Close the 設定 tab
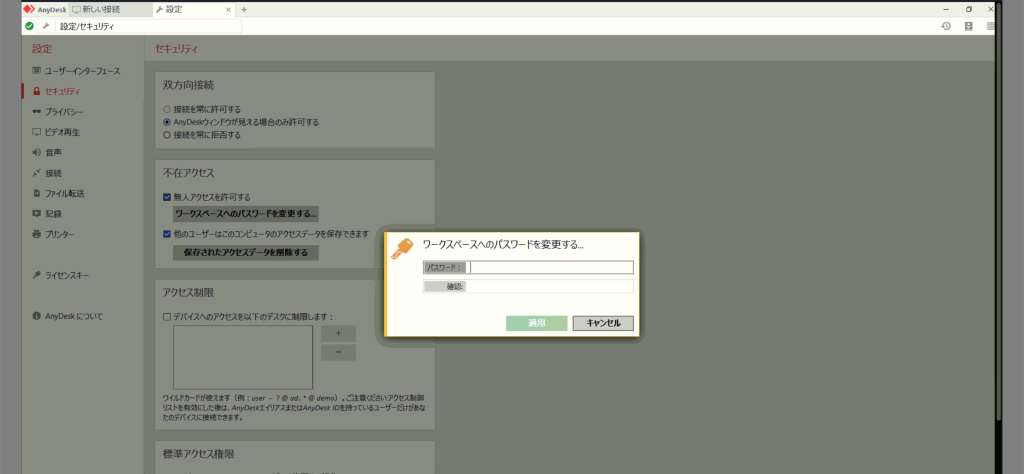Image resolution: width=1024 pixels, height=474 pixels. click(x=229, y=10)
